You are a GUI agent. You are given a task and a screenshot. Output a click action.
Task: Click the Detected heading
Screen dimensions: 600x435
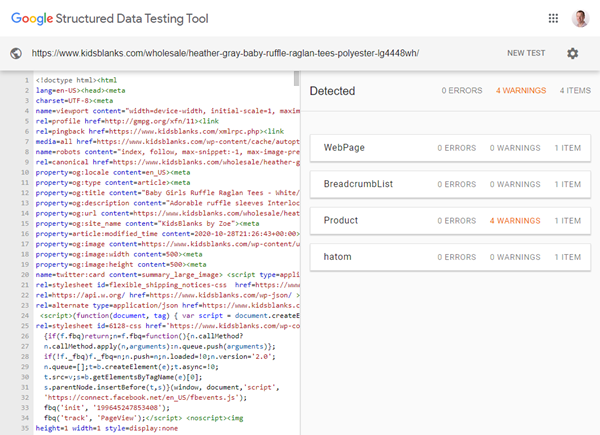(332, 91)
